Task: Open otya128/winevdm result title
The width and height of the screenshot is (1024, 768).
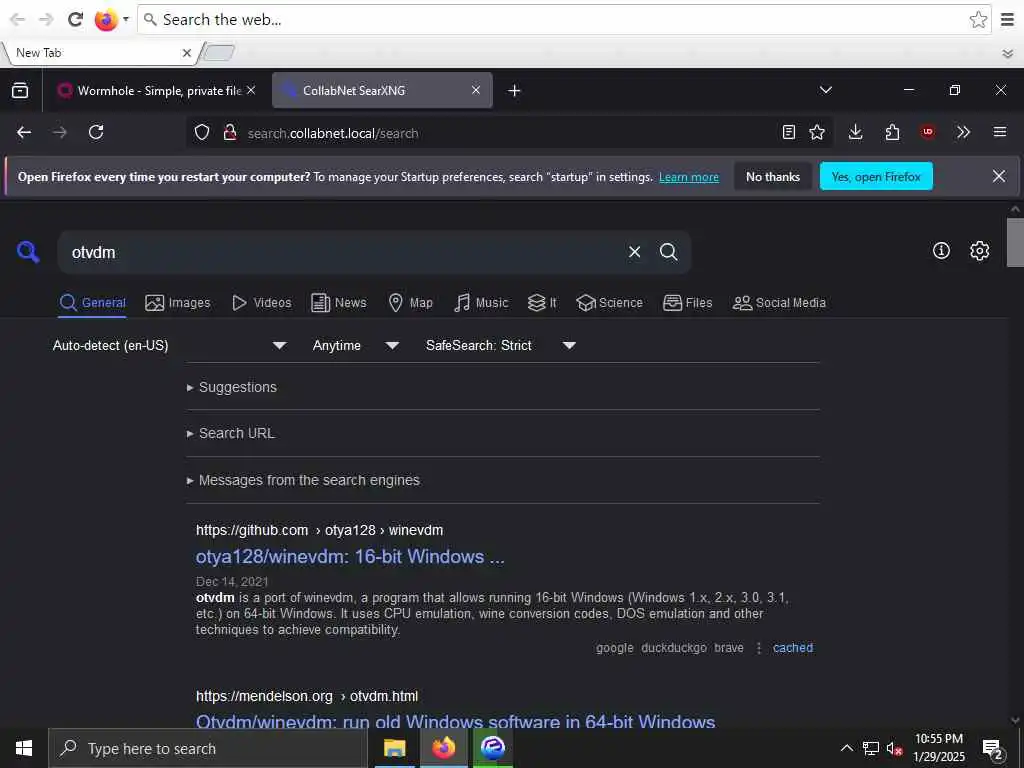Action: 350,557
